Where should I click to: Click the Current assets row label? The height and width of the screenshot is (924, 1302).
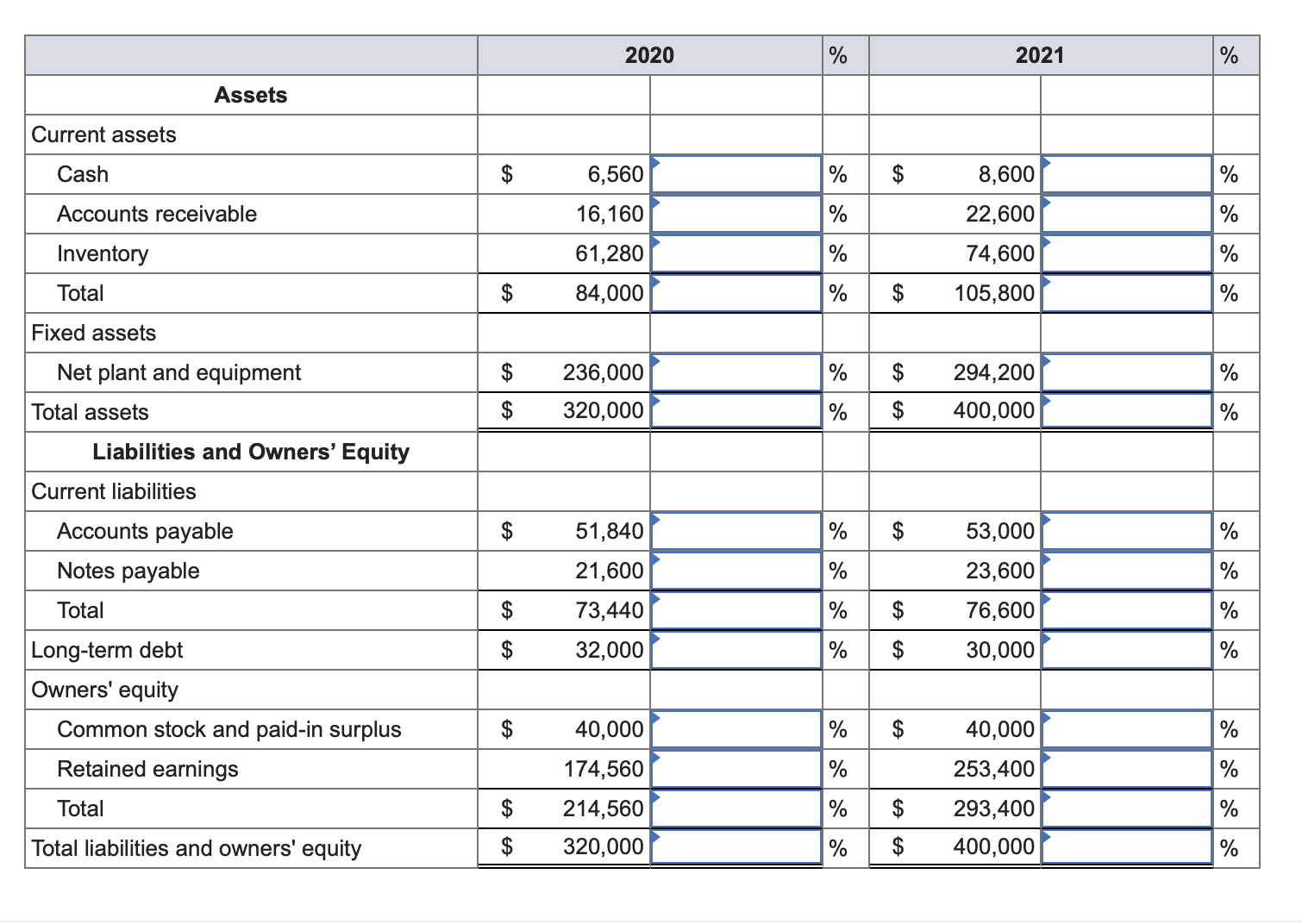[x=103, y=134]
